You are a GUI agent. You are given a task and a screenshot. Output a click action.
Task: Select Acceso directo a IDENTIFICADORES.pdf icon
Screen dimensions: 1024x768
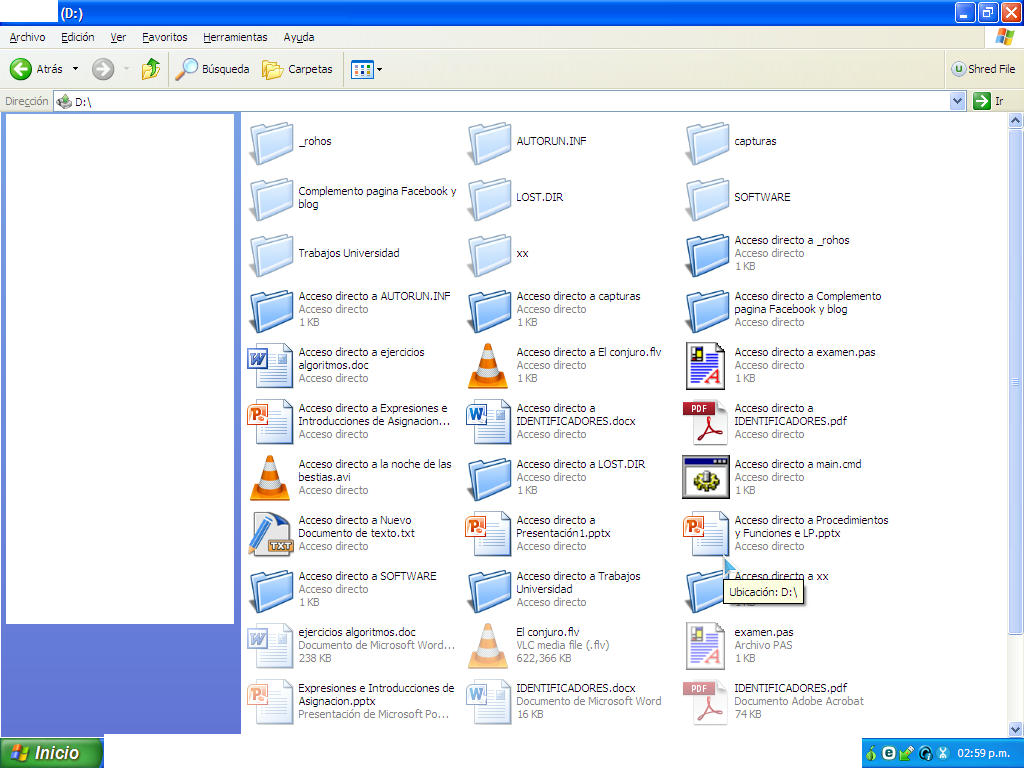(x=705, y=422)
